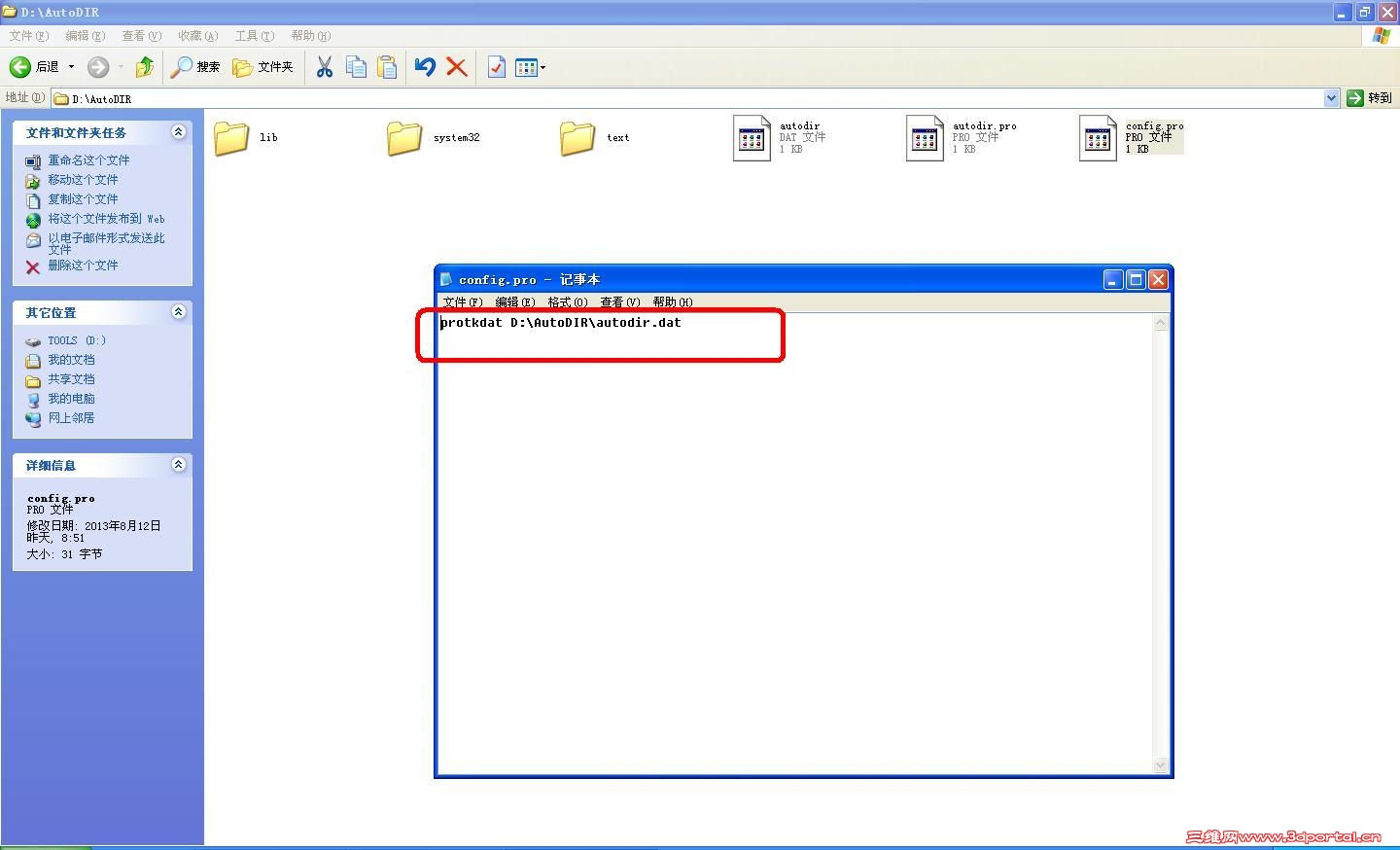Click the Go (转到) button
The image size is (1400, 850).
tap(1370, 98)
